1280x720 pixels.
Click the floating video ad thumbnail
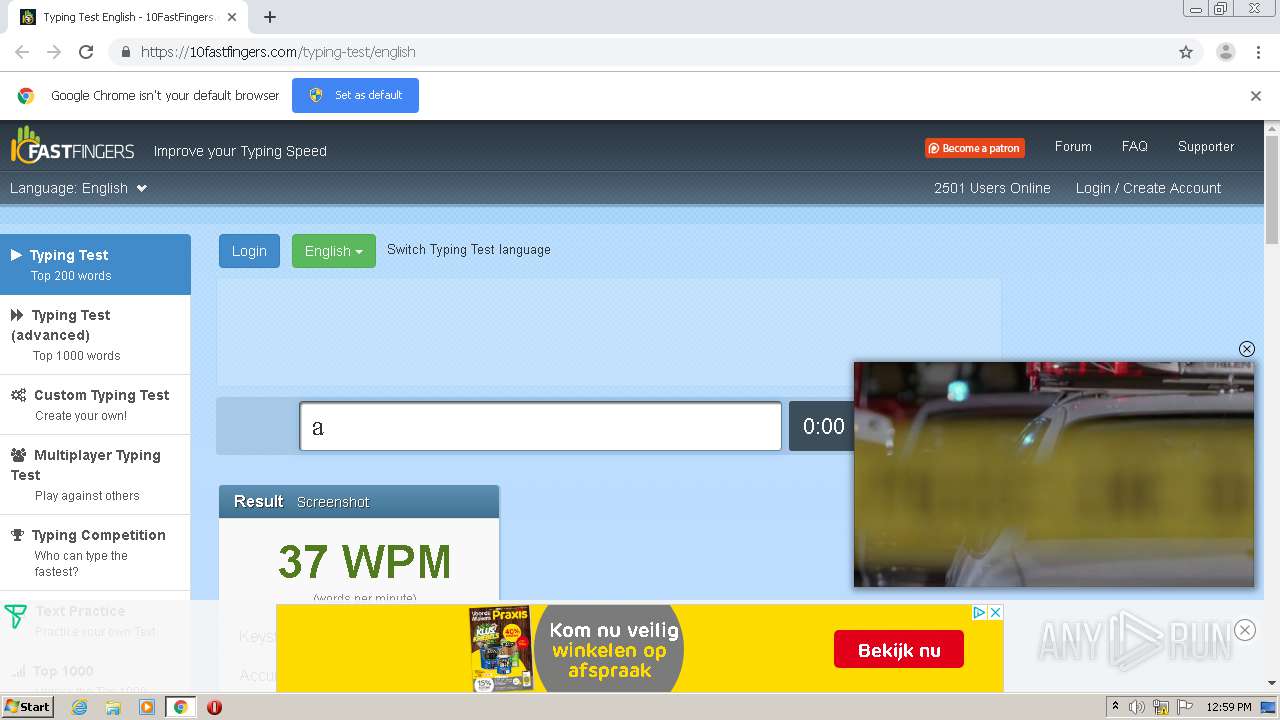[x=1054, y=475]
